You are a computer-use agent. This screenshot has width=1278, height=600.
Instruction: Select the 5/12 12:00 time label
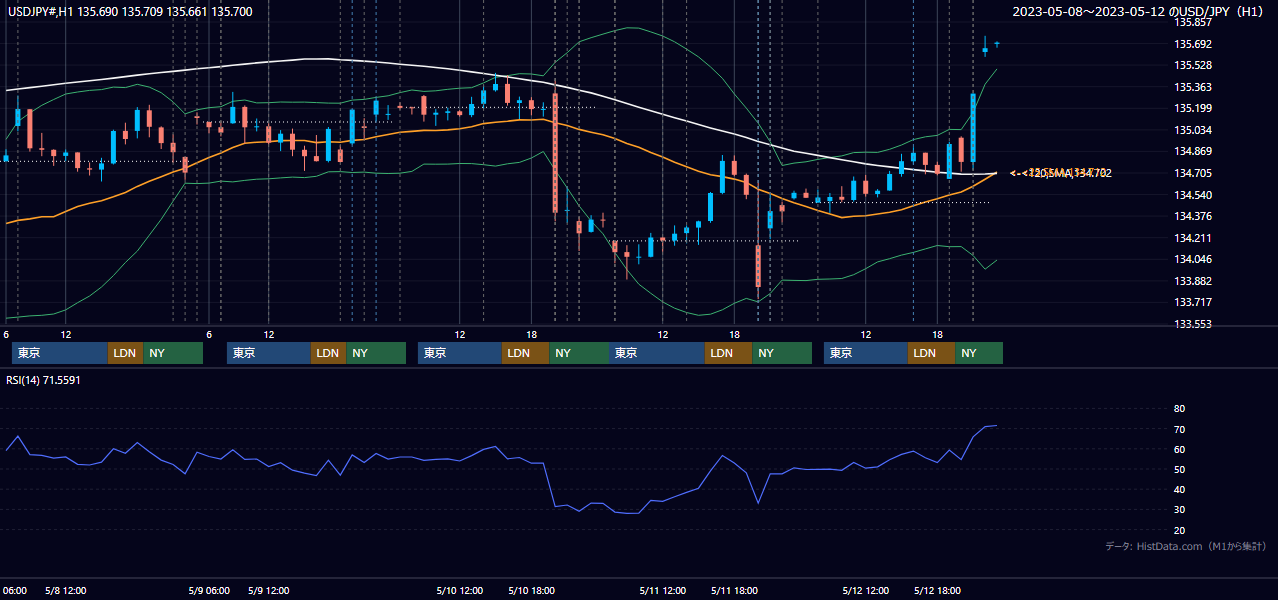(866, 590)
